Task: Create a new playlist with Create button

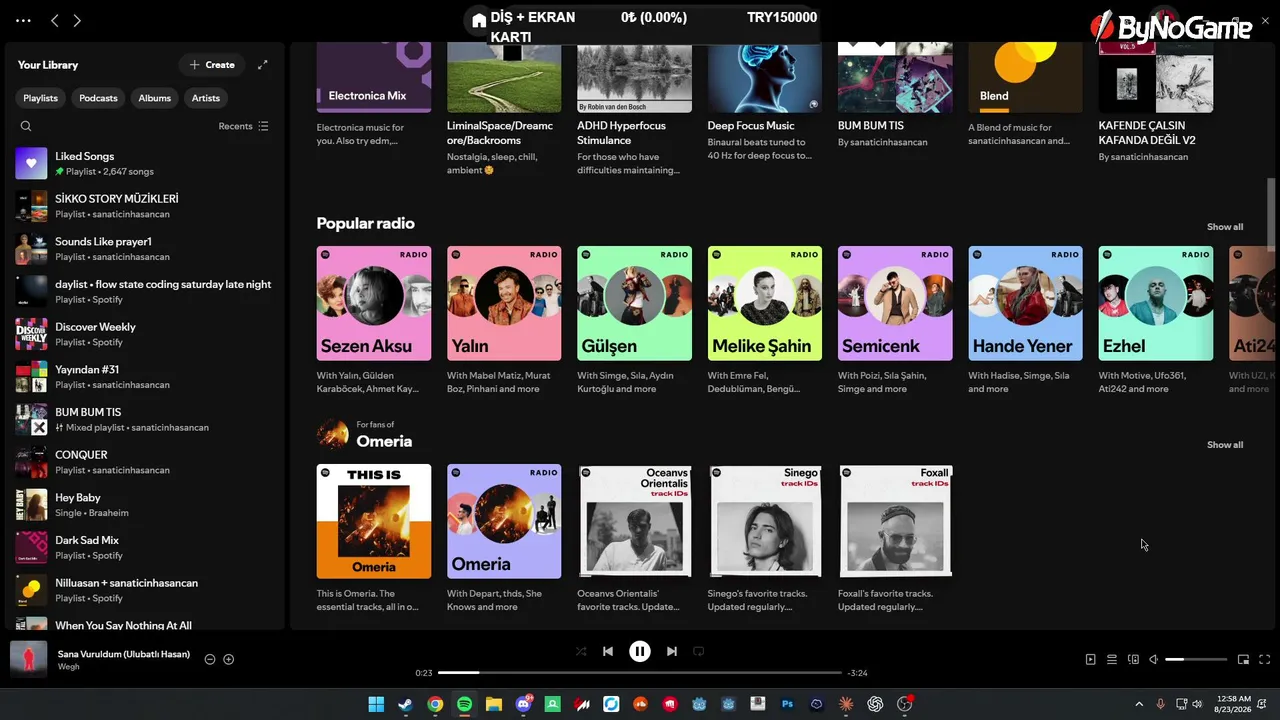Action: pos(212,65)
